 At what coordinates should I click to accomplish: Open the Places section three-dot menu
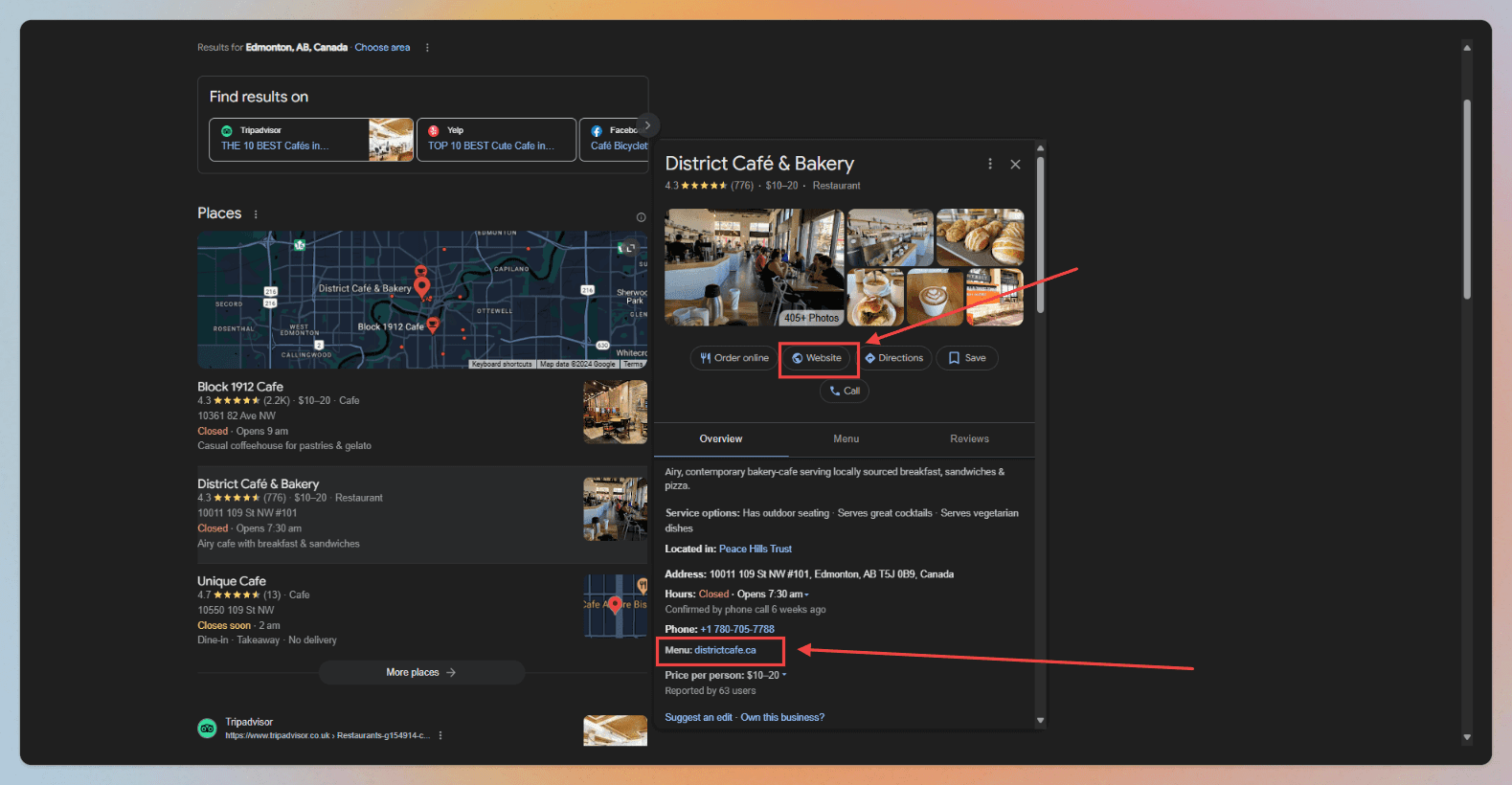[256, 214]
